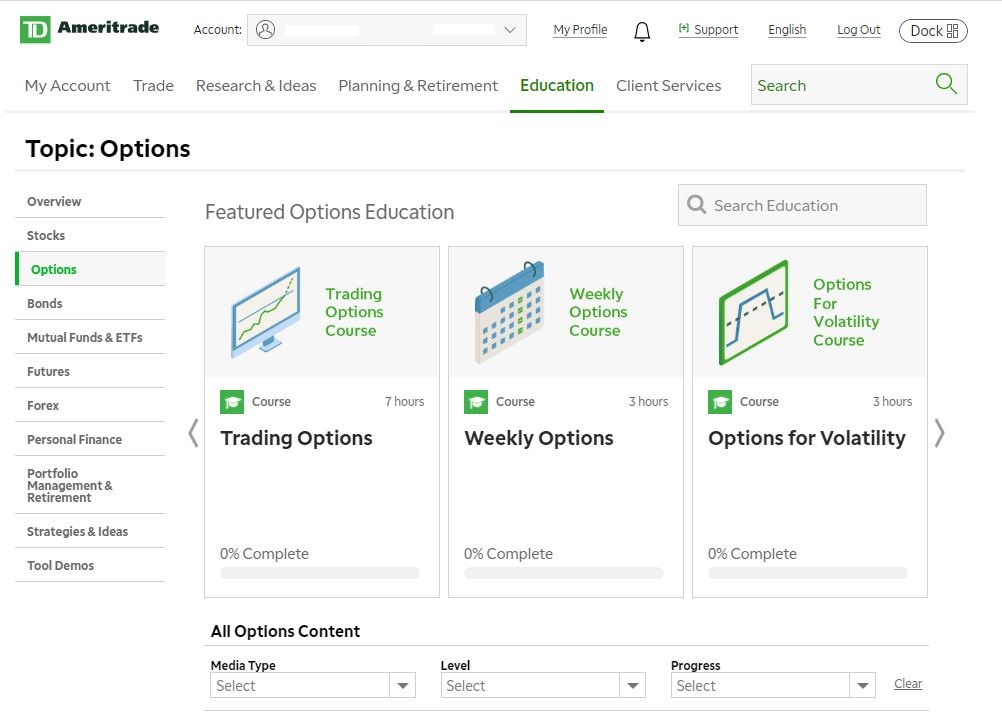
Task: Click the green search magnifier icon
Action: point(946,84)
